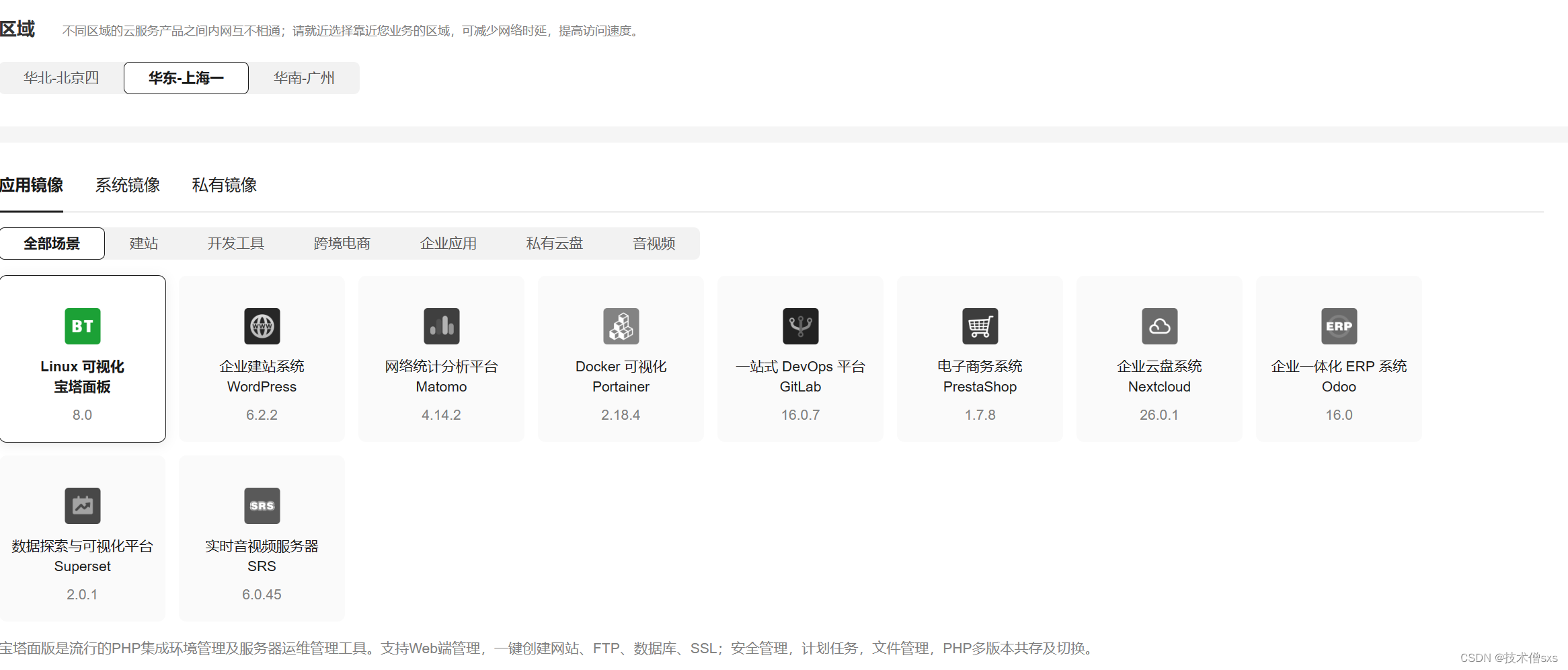Click the Superset chart icon
The width and height of the screenshot is (1568, 670).
[x=83, y=506]
